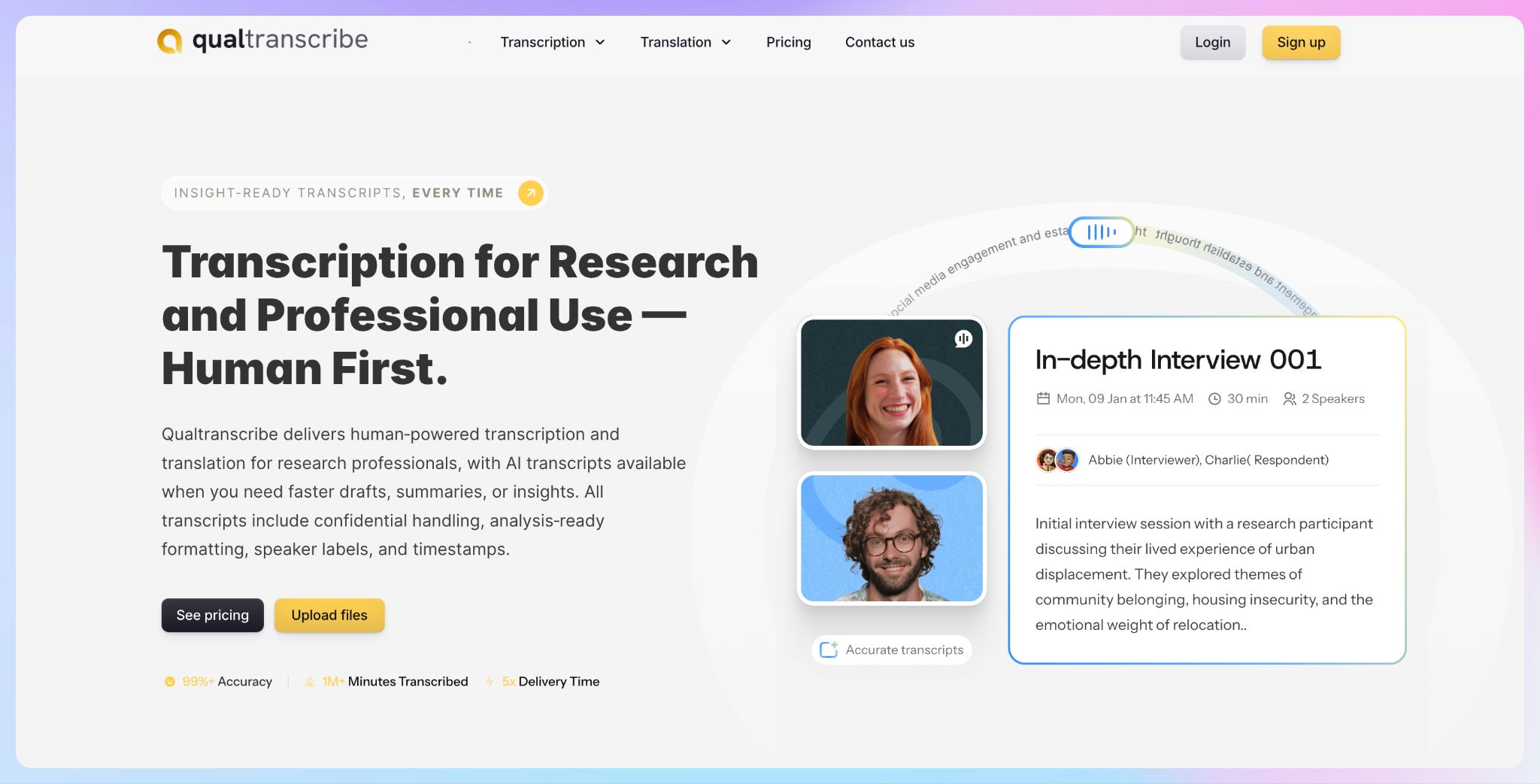Click Abbie (Interviewer), Charlie( Respondent) text
The height and width of the screenshot is (784, 1540).
click(x=1208, y=460)
